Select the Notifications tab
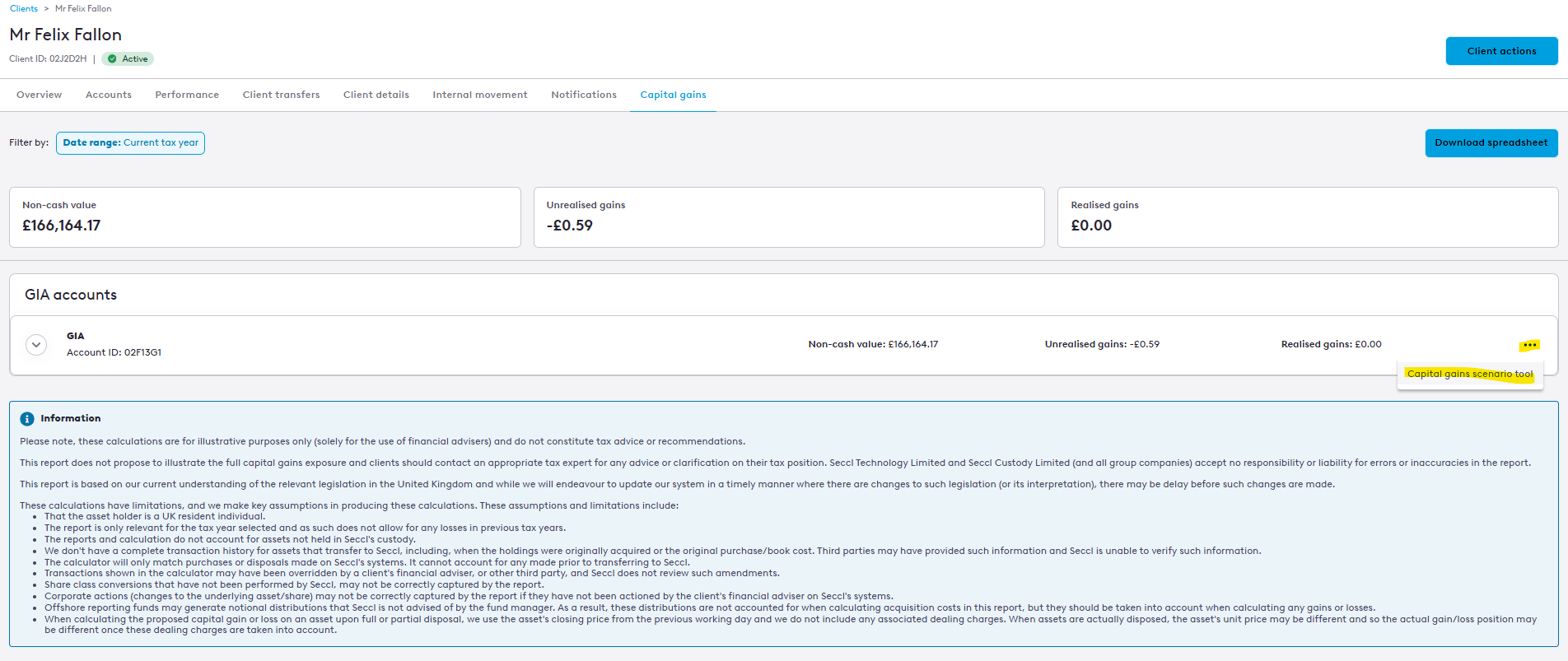Image resolution: width=1568 pixels, height=661 pixels. [x=584, y=95]
